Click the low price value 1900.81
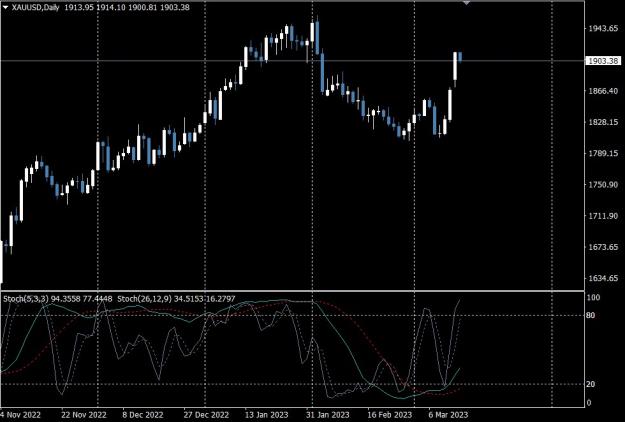Image resolution: width=625 pixels, height=422 pixels. 143,7
